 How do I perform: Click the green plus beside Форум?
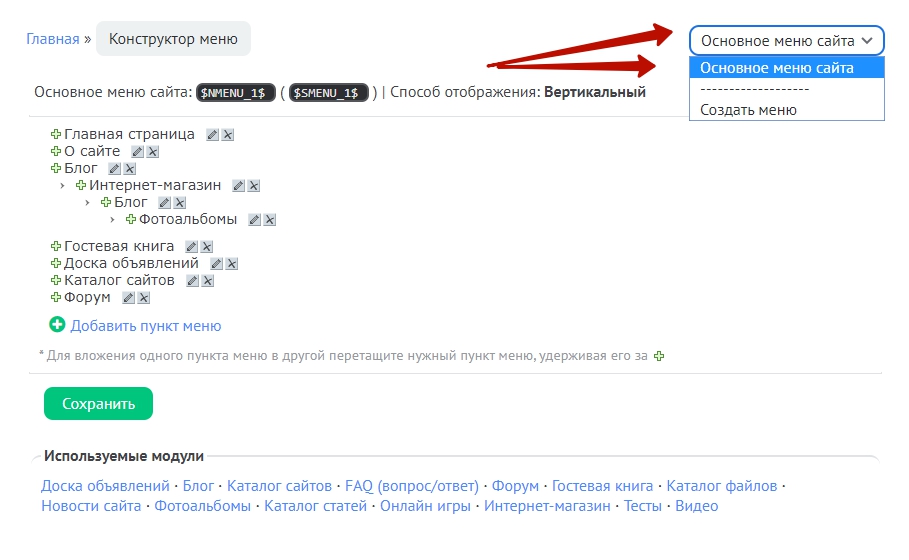coord(56,298)
